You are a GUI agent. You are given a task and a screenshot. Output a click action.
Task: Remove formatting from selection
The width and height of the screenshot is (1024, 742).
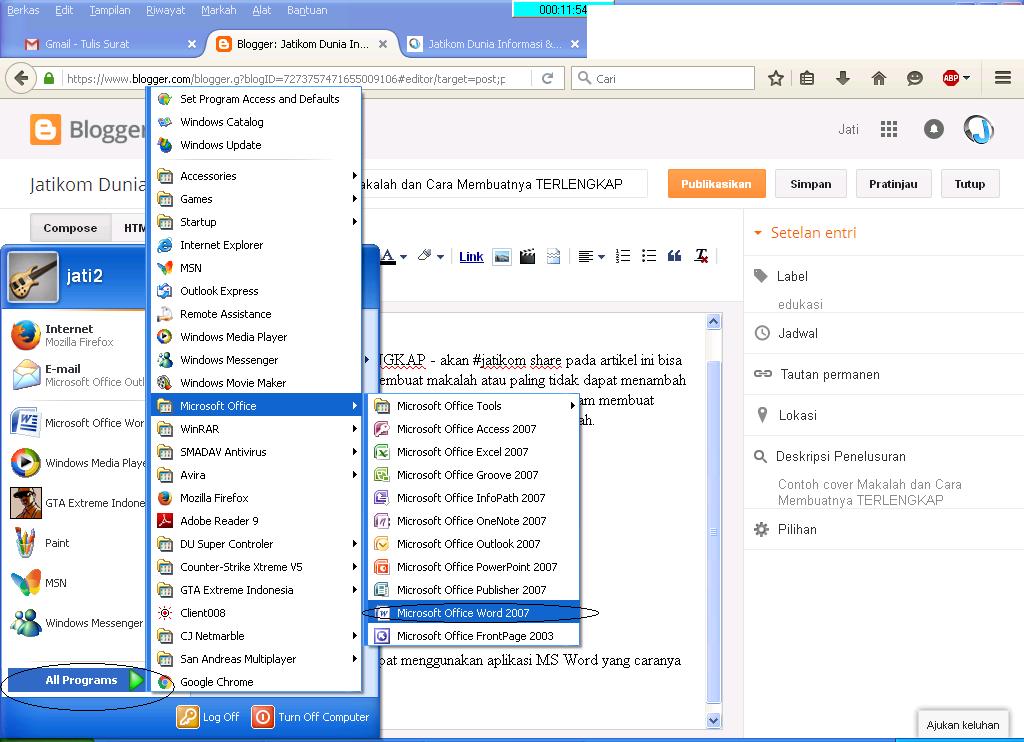point(701,256)
